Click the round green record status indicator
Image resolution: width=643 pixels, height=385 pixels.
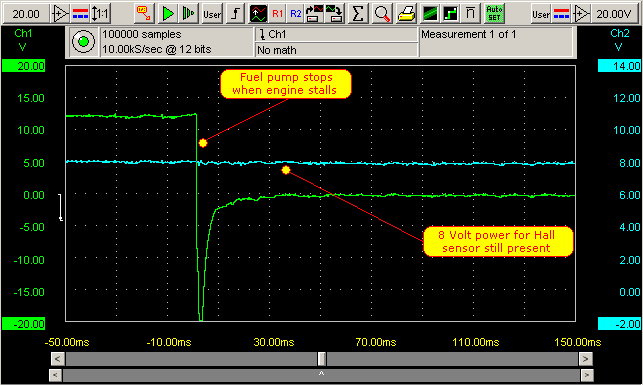pyautogui.click(x=83, y=41)
